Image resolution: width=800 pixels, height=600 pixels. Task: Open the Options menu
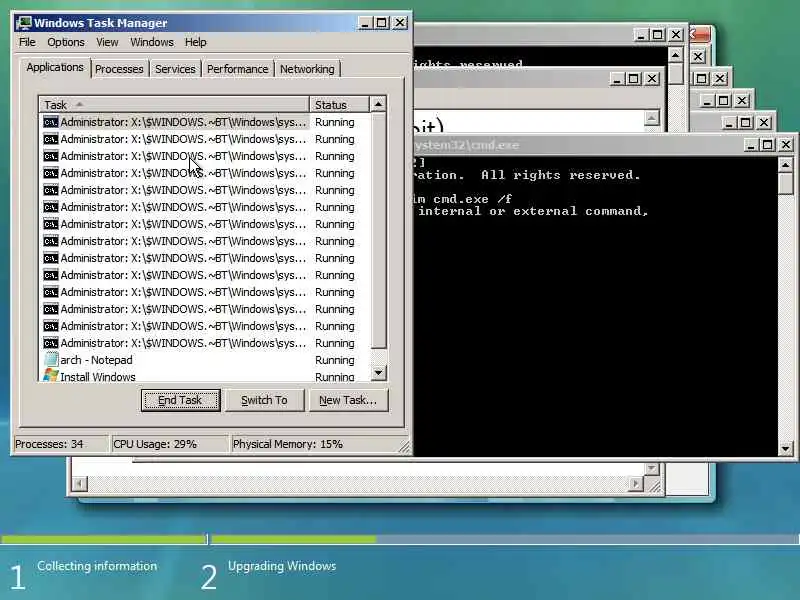pos(66,42)
